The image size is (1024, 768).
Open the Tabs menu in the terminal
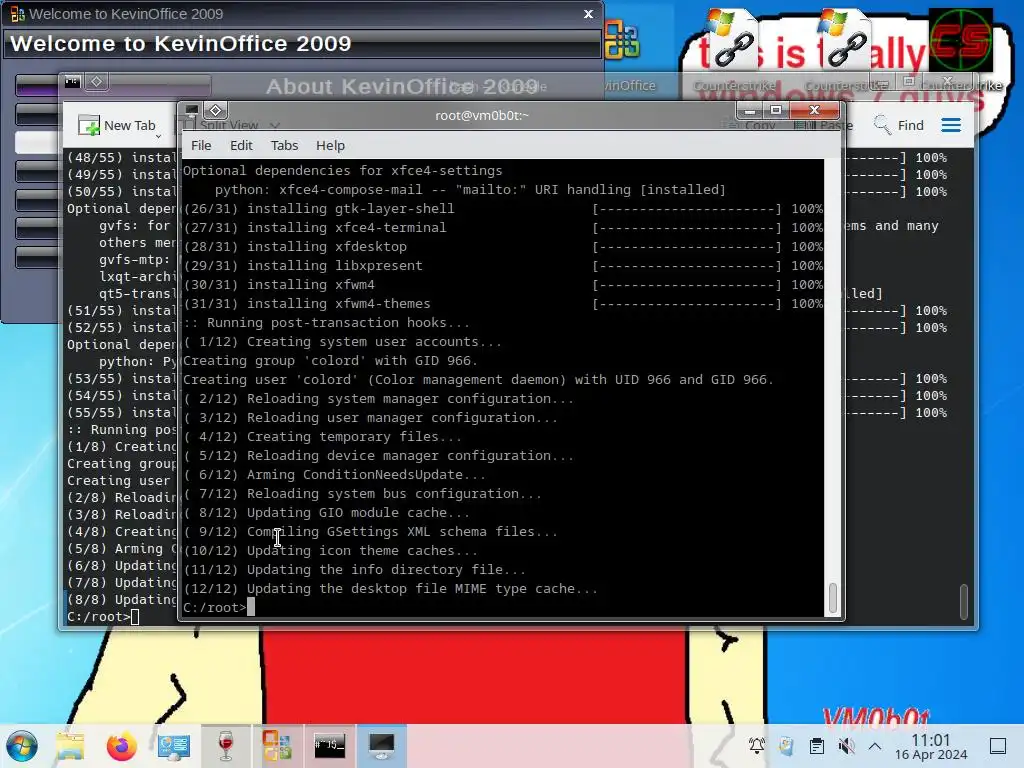click(284, 146)
